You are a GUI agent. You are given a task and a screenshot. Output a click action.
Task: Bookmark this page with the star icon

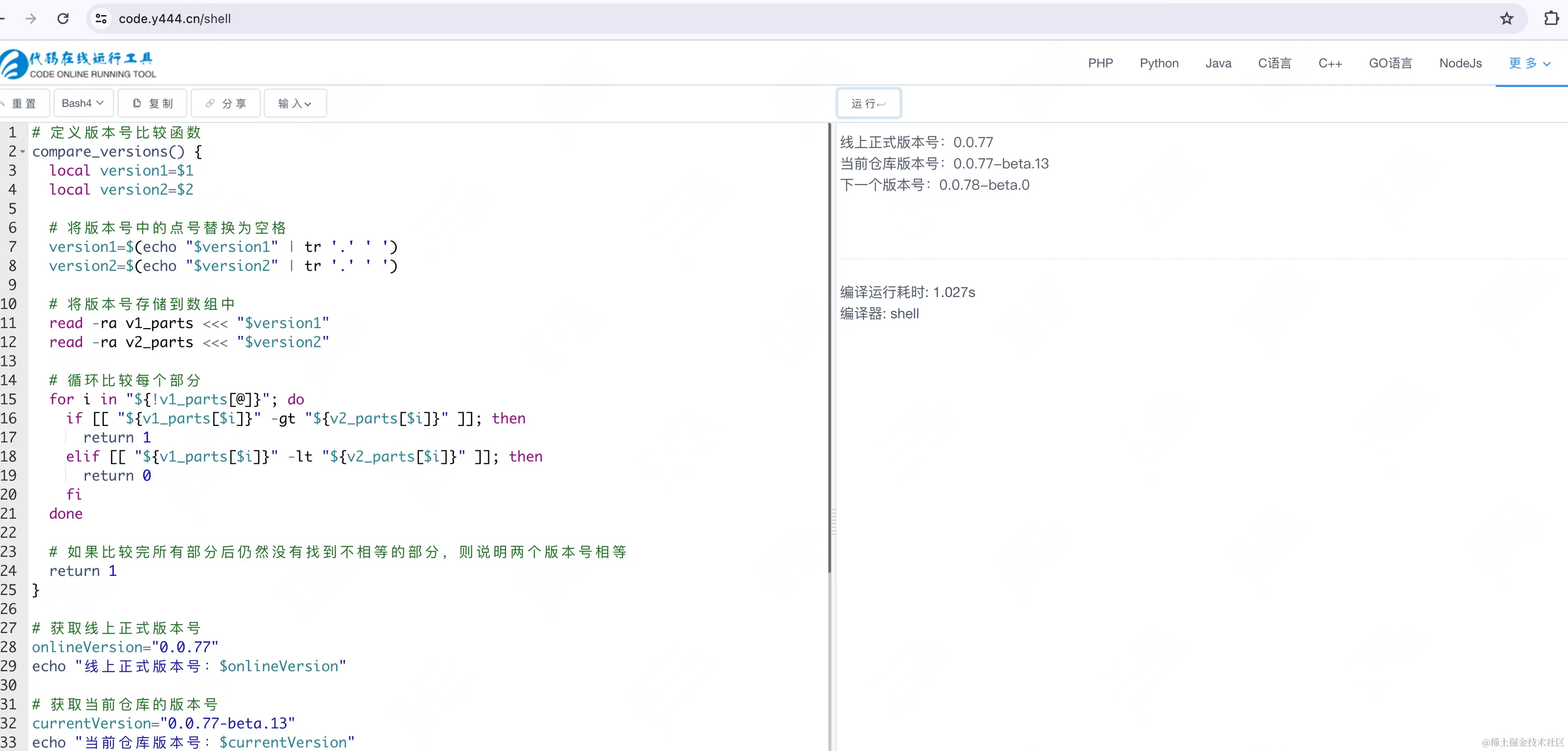1506,19
